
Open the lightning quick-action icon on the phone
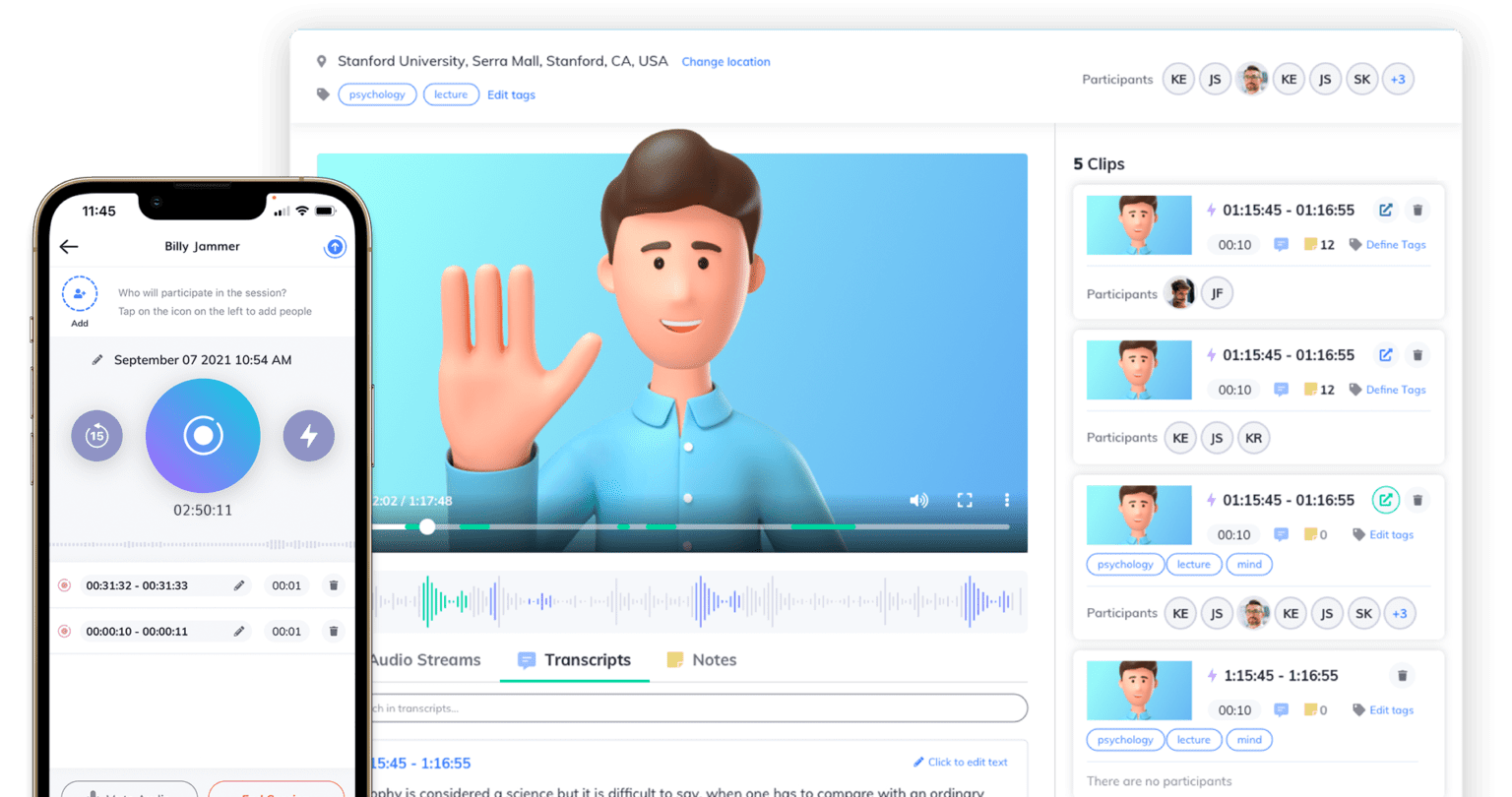(309, 436)
